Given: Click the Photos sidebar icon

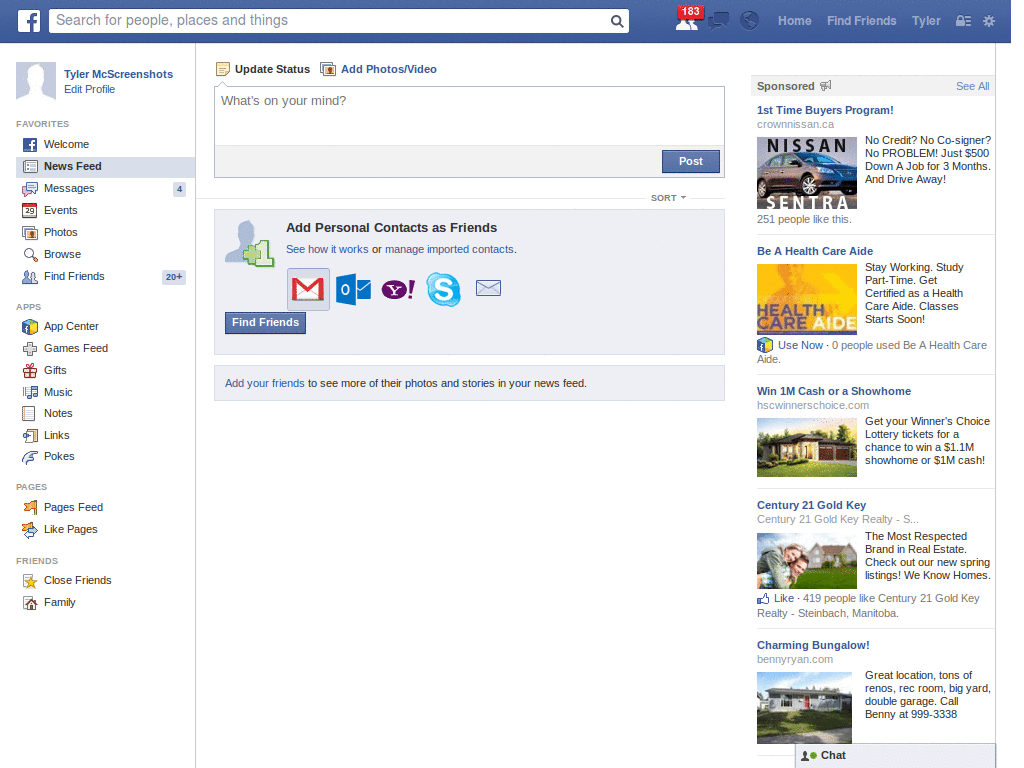Looking at the screenshot, I should click(x=30, y=232).
